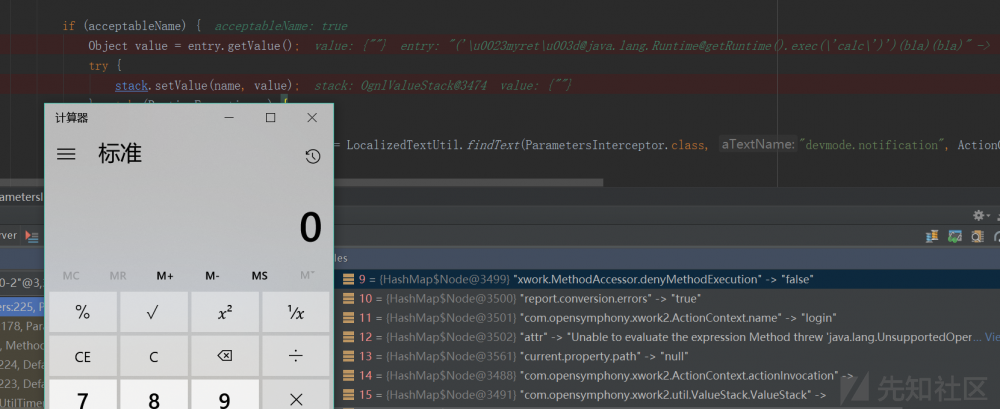
Task: Click the Calculator display showing 0
Action: pyautogui.click(x=311, y=228)
